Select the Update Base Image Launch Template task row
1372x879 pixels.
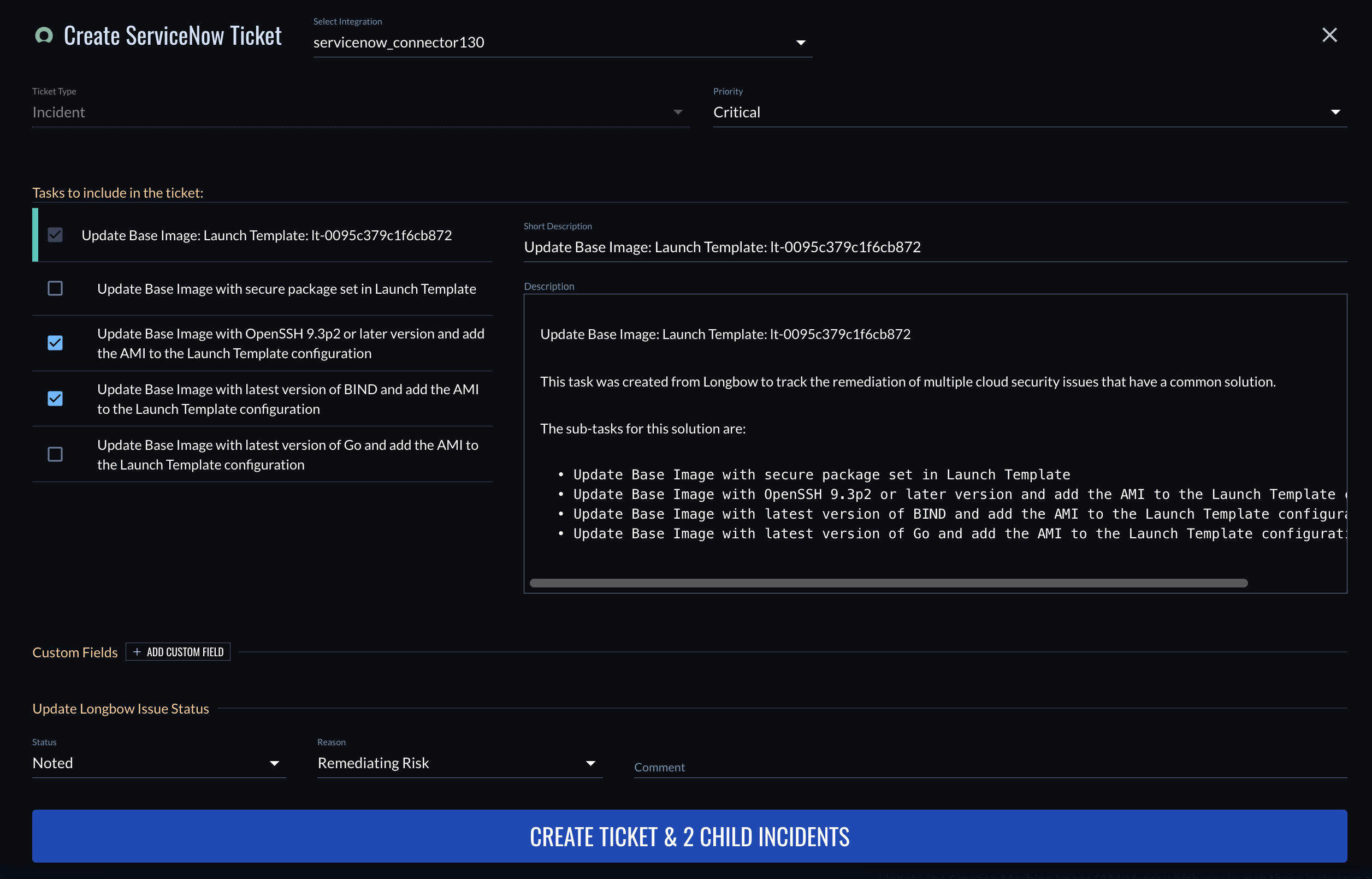coord(263,235)
